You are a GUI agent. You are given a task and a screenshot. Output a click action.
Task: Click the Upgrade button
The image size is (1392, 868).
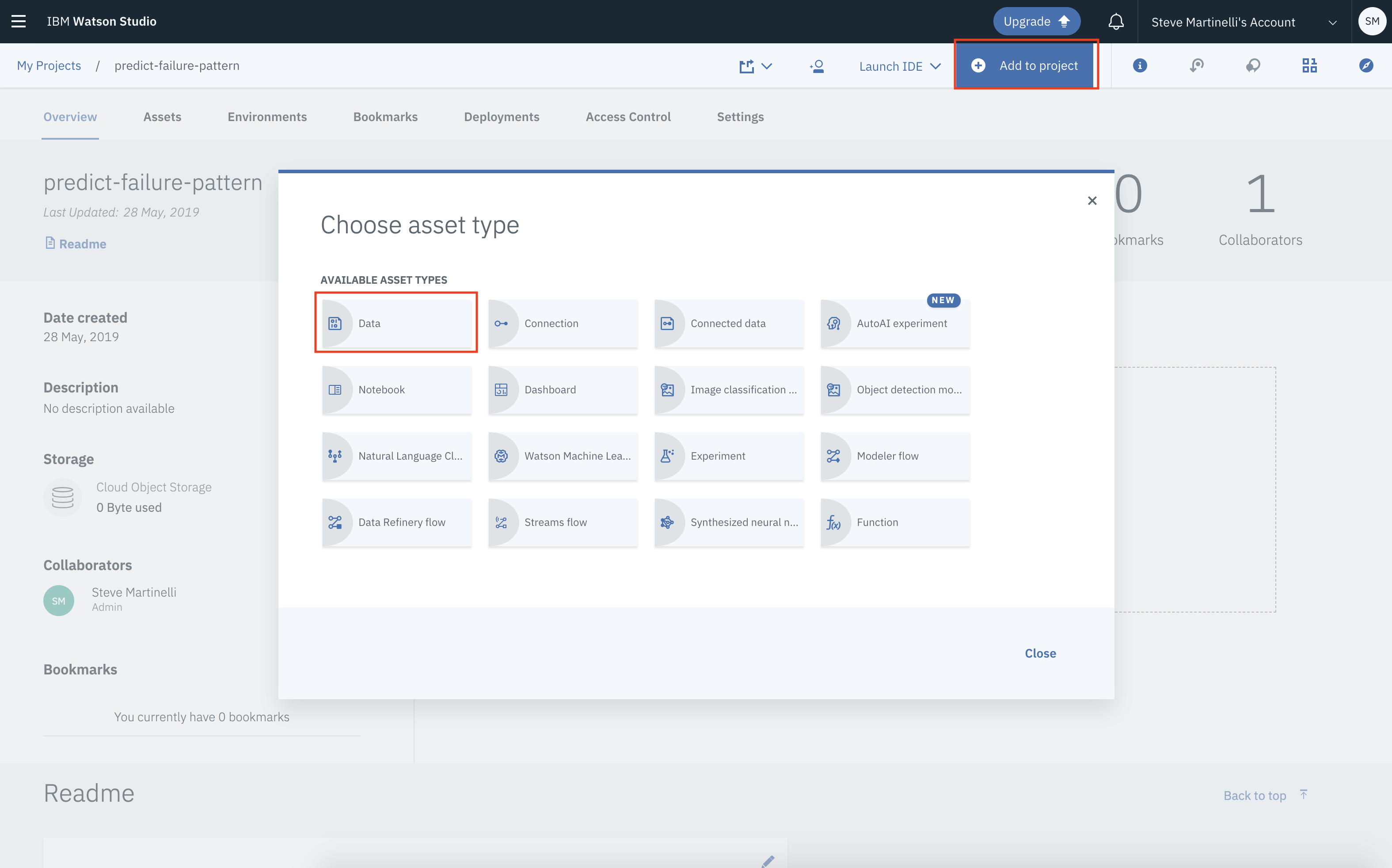(x=1036, y=22)
